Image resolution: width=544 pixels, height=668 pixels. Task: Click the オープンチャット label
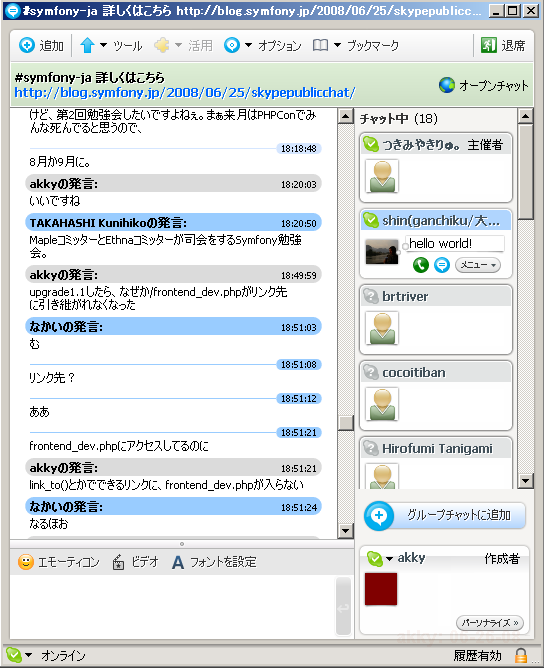[494, 86]
